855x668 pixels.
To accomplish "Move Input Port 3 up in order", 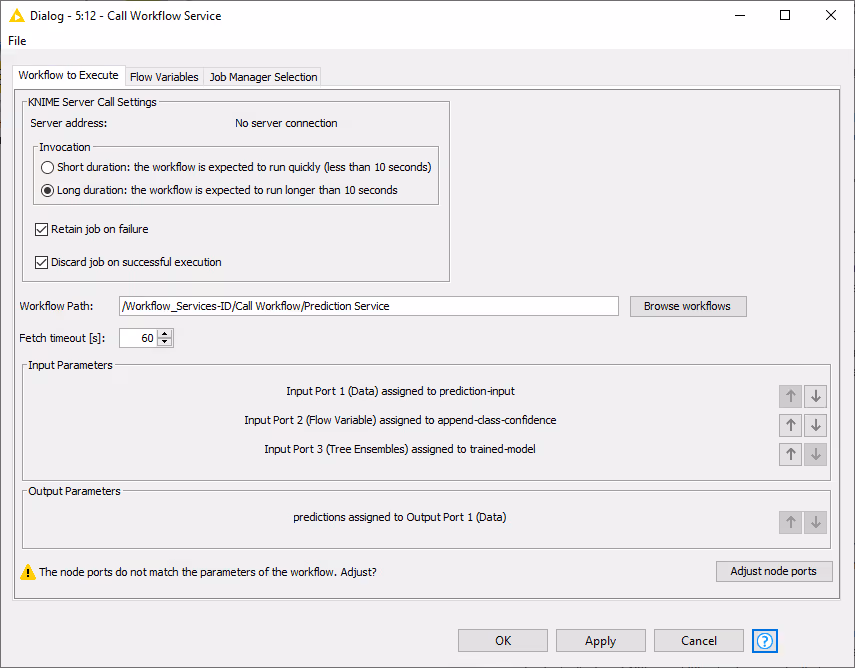I will (x=790, y=454).
